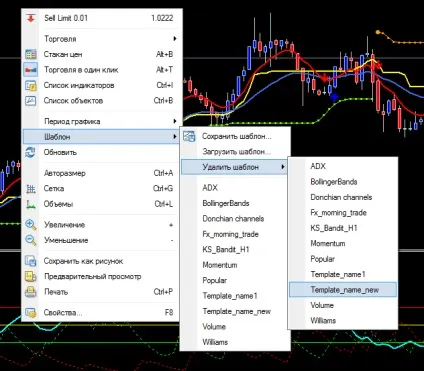The image size is (424, 371).
Task: Apply Template_name_new in Шаблон submenu
Action: 235,311
